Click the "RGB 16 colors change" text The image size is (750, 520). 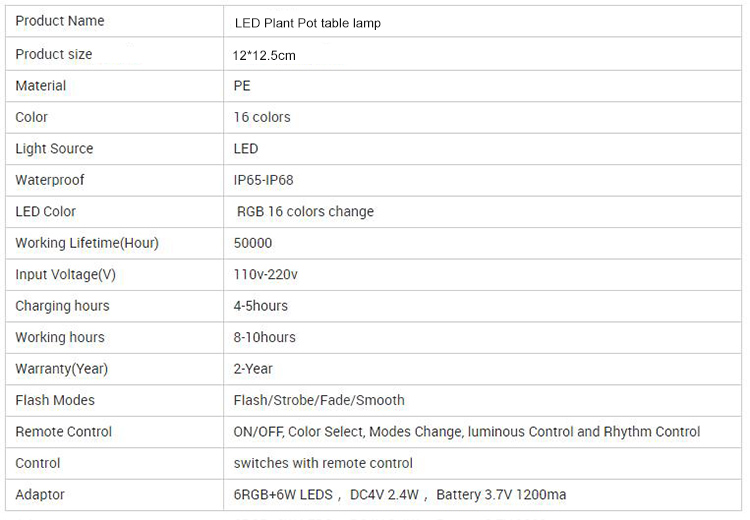305,212
